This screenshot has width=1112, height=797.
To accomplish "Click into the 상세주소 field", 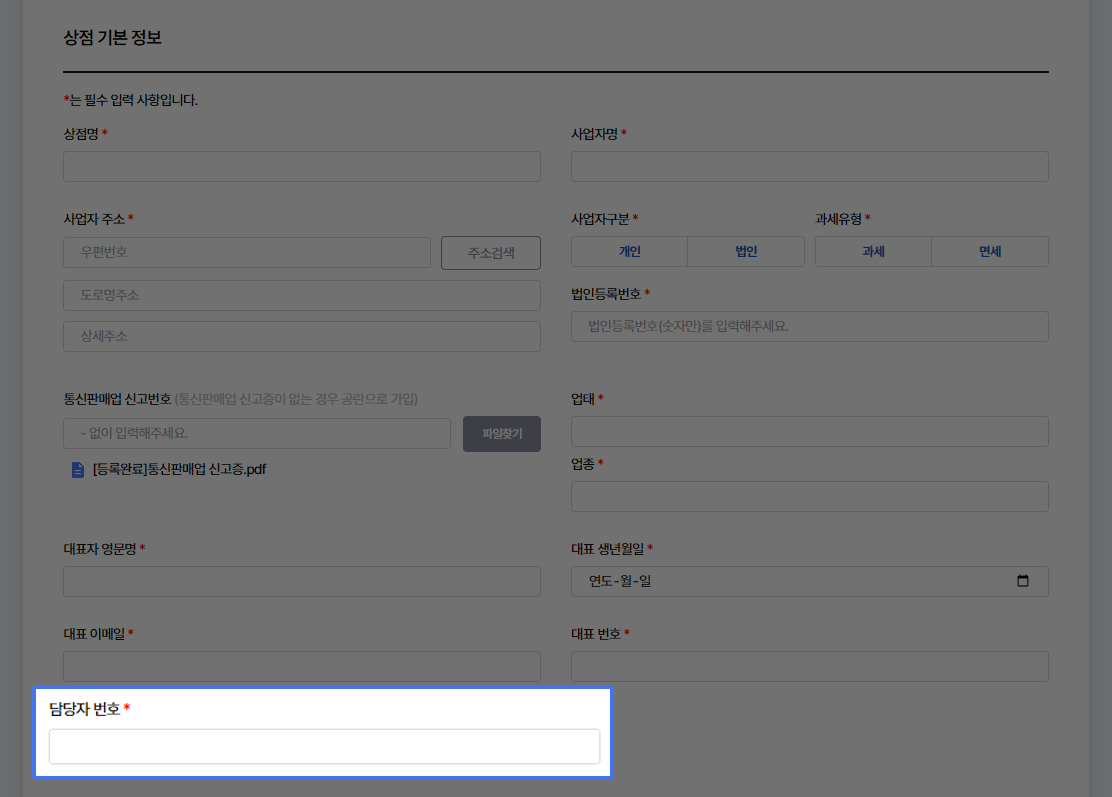I will point(302,337).
